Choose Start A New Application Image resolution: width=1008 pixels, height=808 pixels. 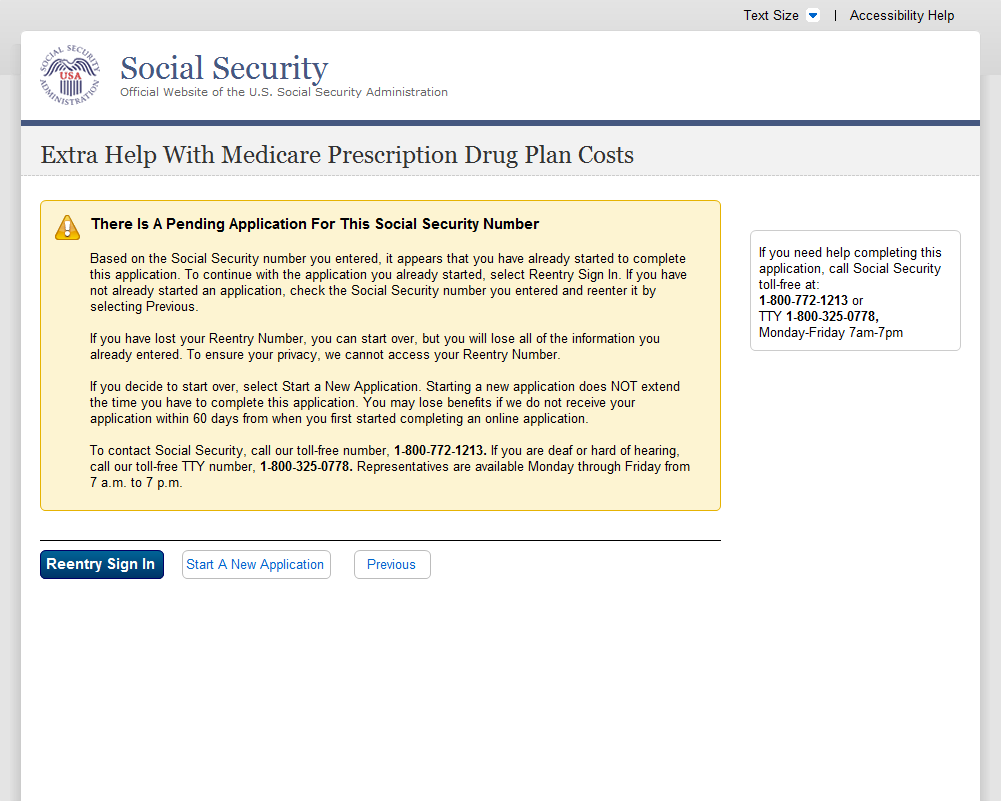[x=255, y=565]
